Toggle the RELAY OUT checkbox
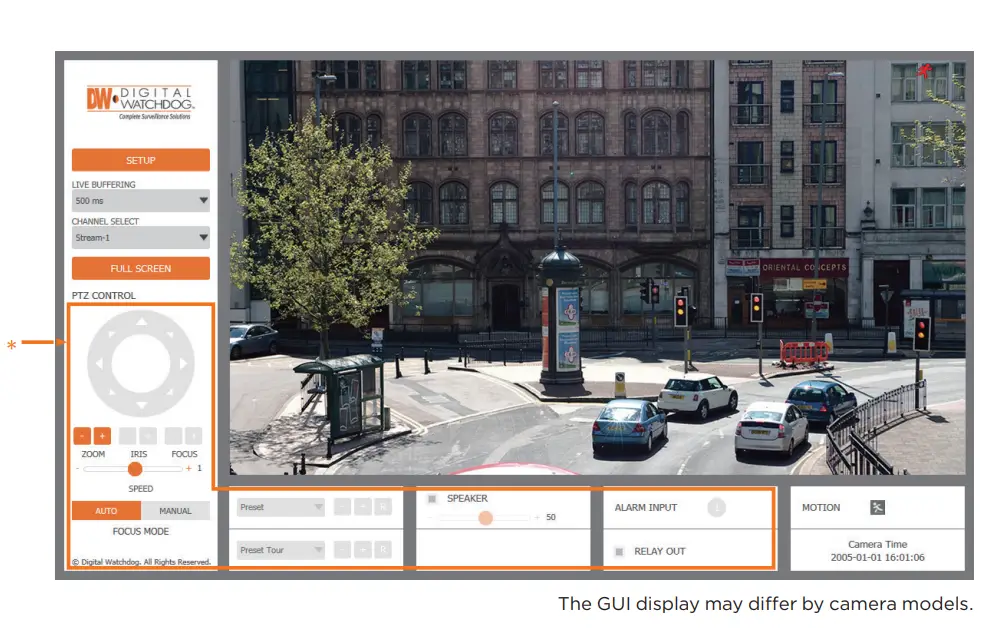 pyautogui.click(x=620, y=551)
